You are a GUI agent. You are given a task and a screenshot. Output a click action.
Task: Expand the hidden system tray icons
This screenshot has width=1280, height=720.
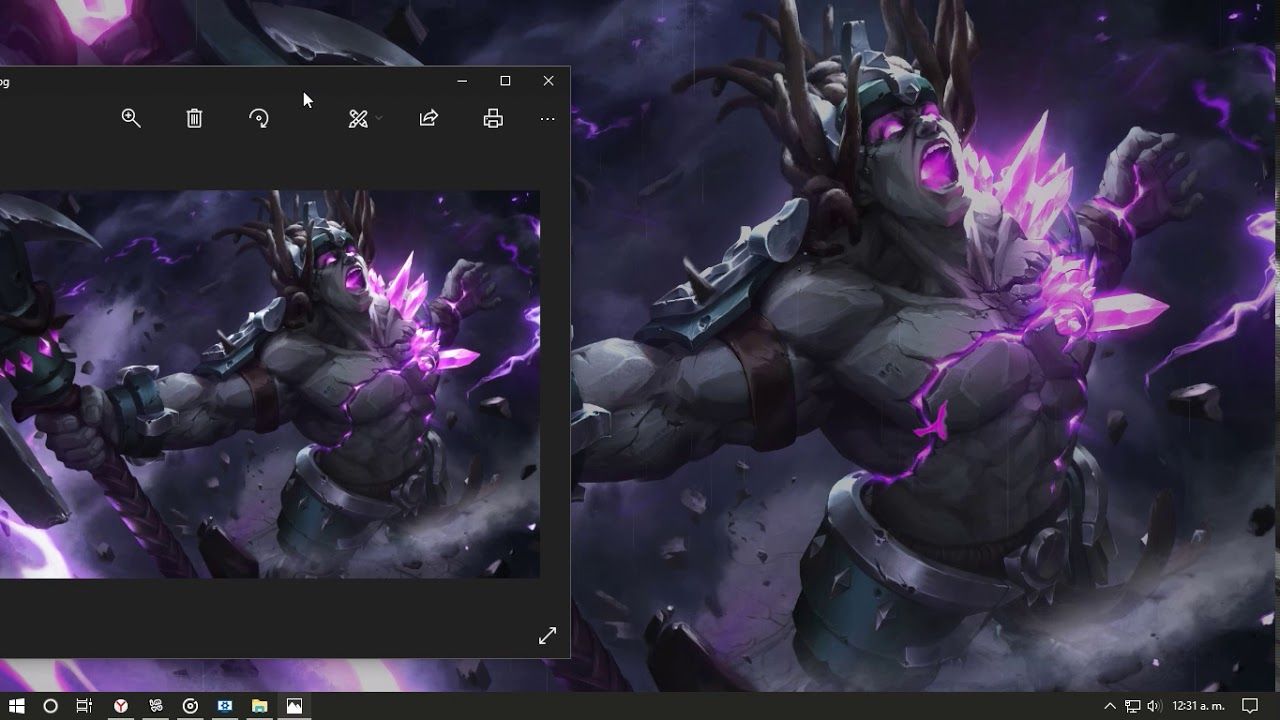point(1110,706)
